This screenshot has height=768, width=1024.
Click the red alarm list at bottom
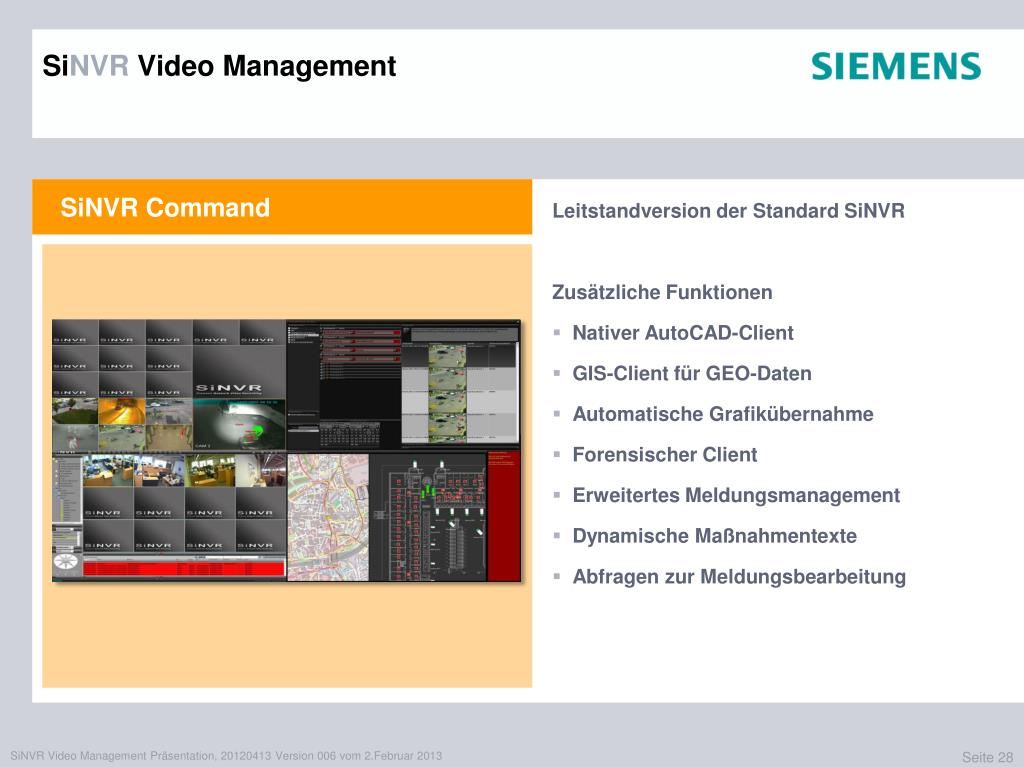[x=184, y=568]
